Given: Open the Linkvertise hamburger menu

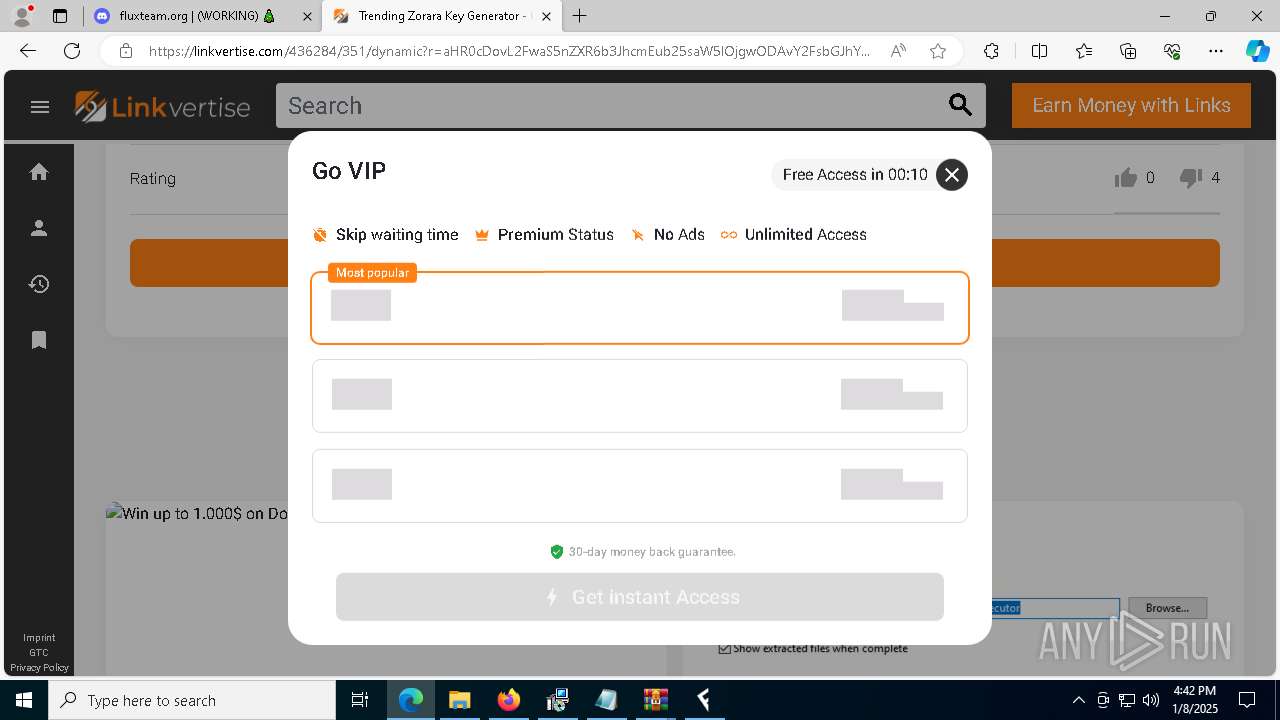Looking at the screenshot, I should [x=40, y=107].
